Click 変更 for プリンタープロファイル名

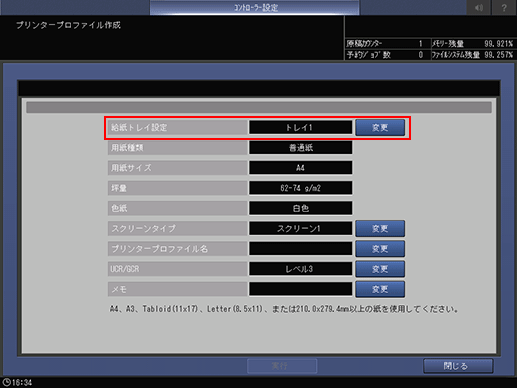380,249
